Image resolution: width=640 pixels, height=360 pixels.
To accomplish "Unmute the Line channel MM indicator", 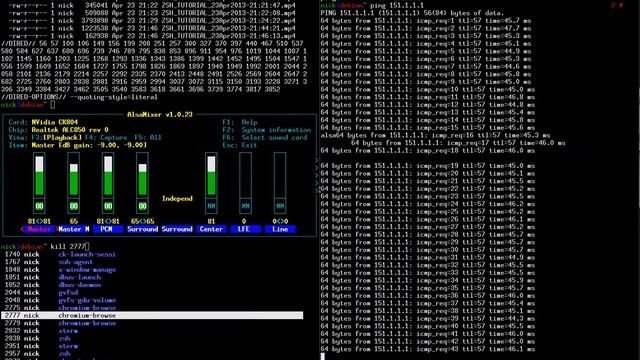I will (280, 206).
